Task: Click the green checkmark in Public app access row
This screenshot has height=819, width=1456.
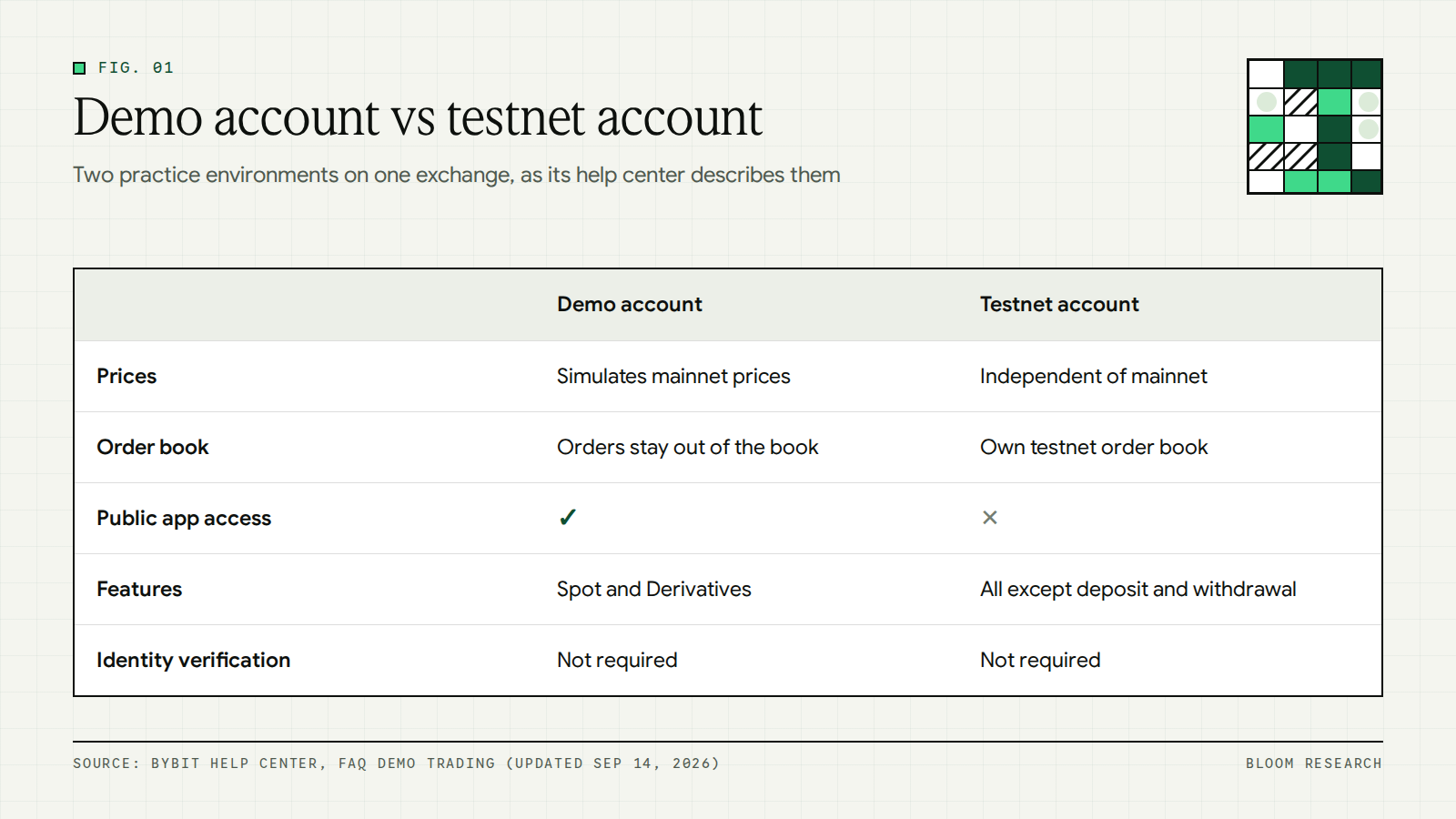Action: [568, 518]
